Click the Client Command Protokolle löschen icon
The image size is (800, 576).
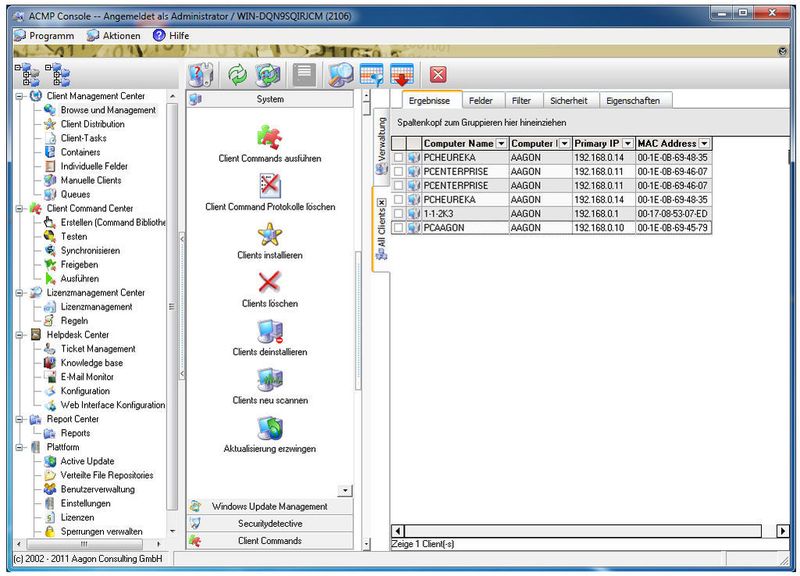(269, 185)
